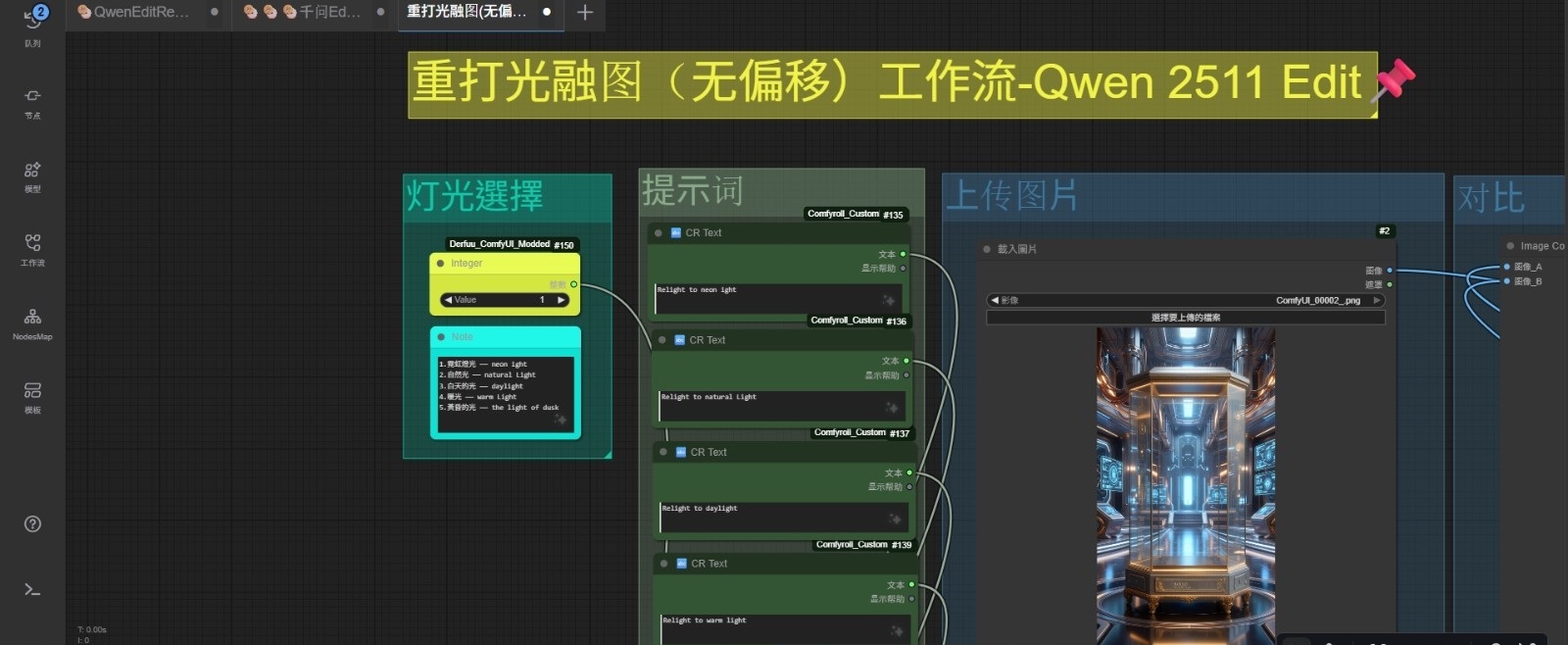Click the sci-fi glass case image preview
Viewport: 1568px width, 645px height.
tap(1186, 485)
